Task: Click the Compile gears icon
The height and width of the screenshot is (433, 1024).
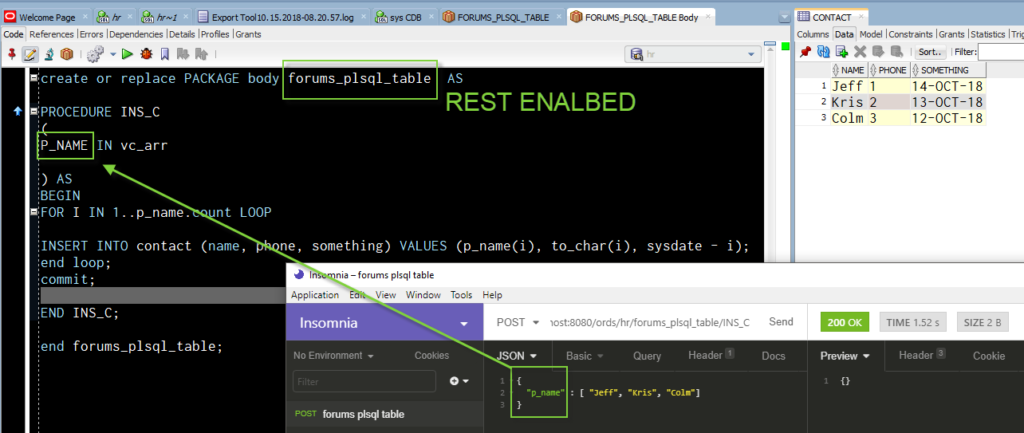Action: coord(96,54)
